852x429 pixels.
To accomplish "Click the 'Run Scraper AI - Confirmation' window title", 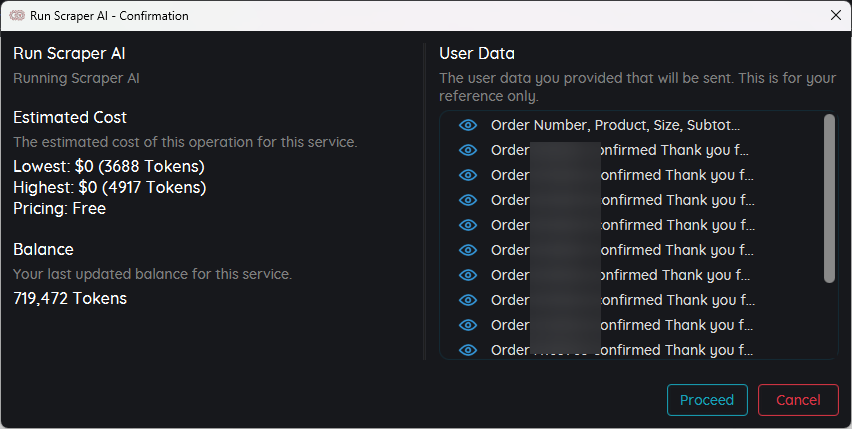I will pyautogui.click(x=111, y=16).
